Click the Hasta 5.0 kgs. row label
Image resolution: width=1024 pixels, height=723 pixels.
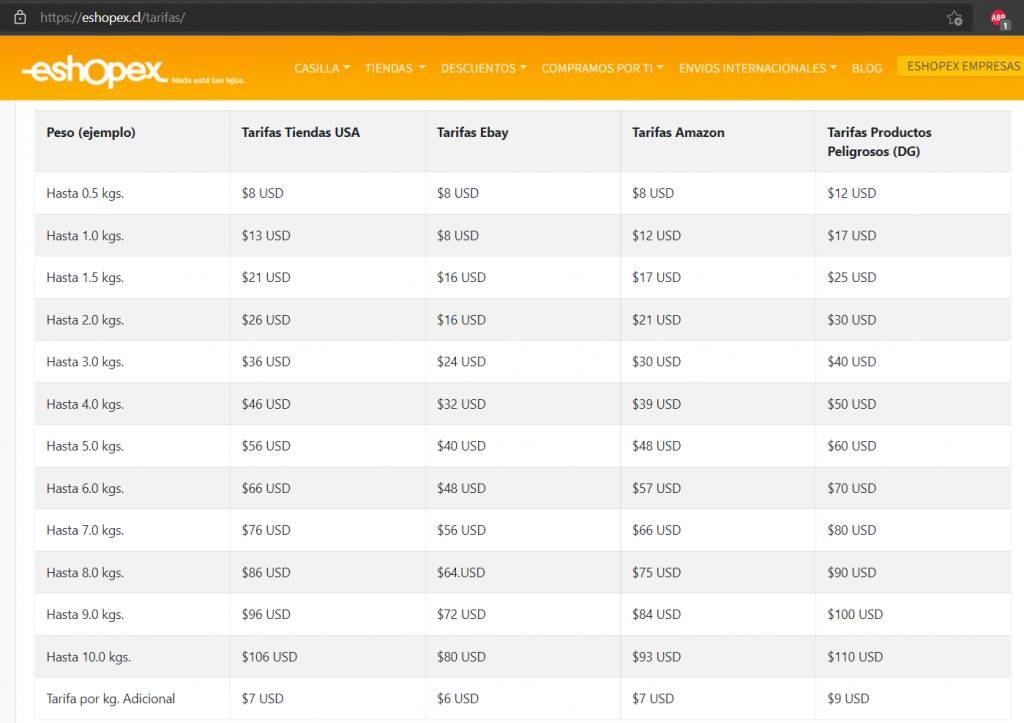tap(85, 446)
